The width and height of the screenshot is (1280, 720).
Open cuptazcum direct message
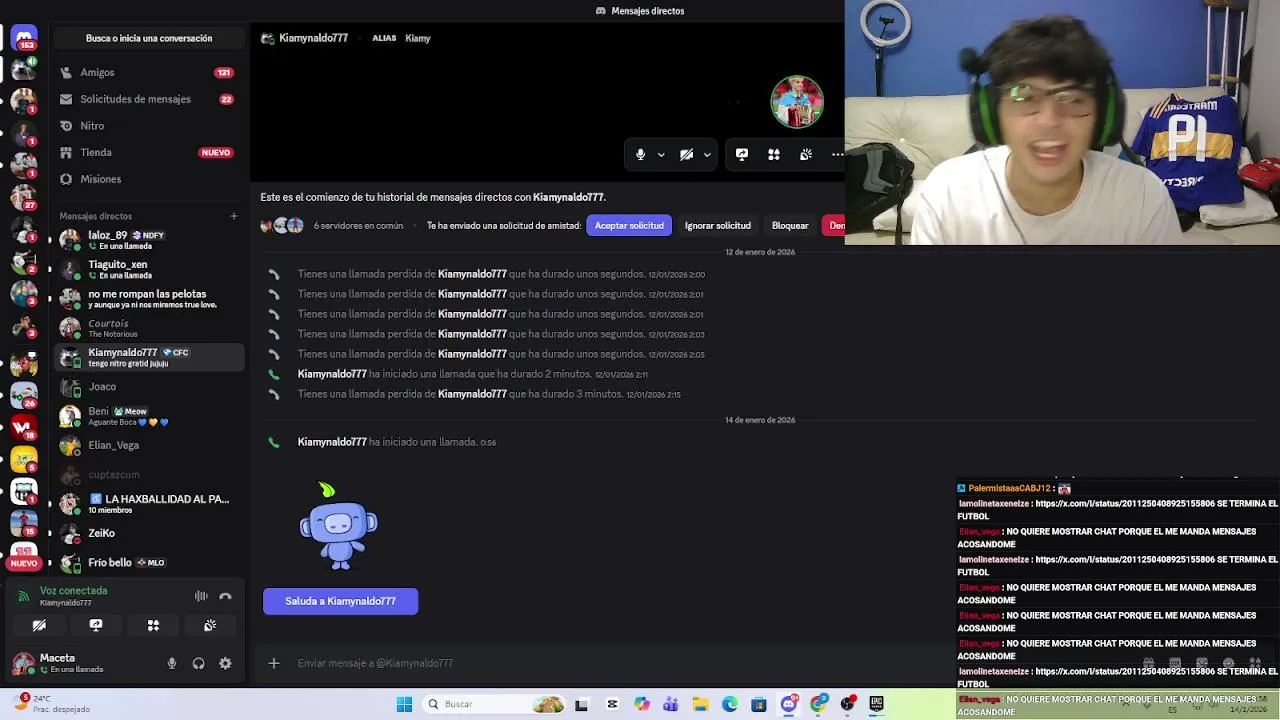[148, 474]
